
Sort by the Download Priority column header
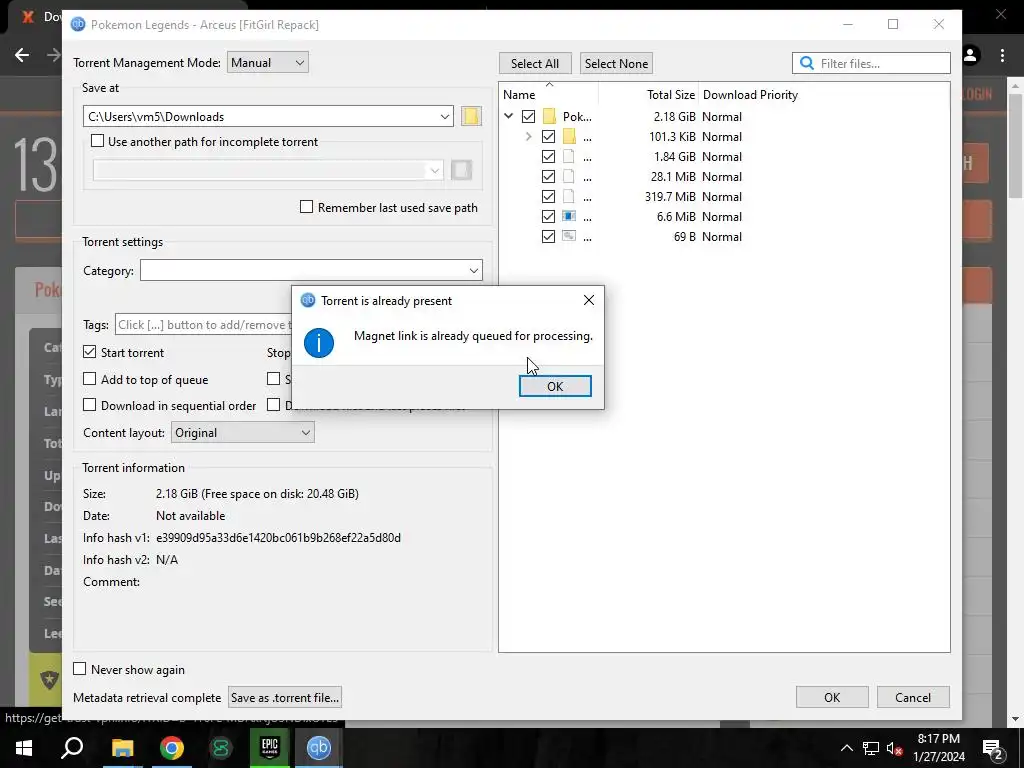pyautogui.click(x=750, y=95)
